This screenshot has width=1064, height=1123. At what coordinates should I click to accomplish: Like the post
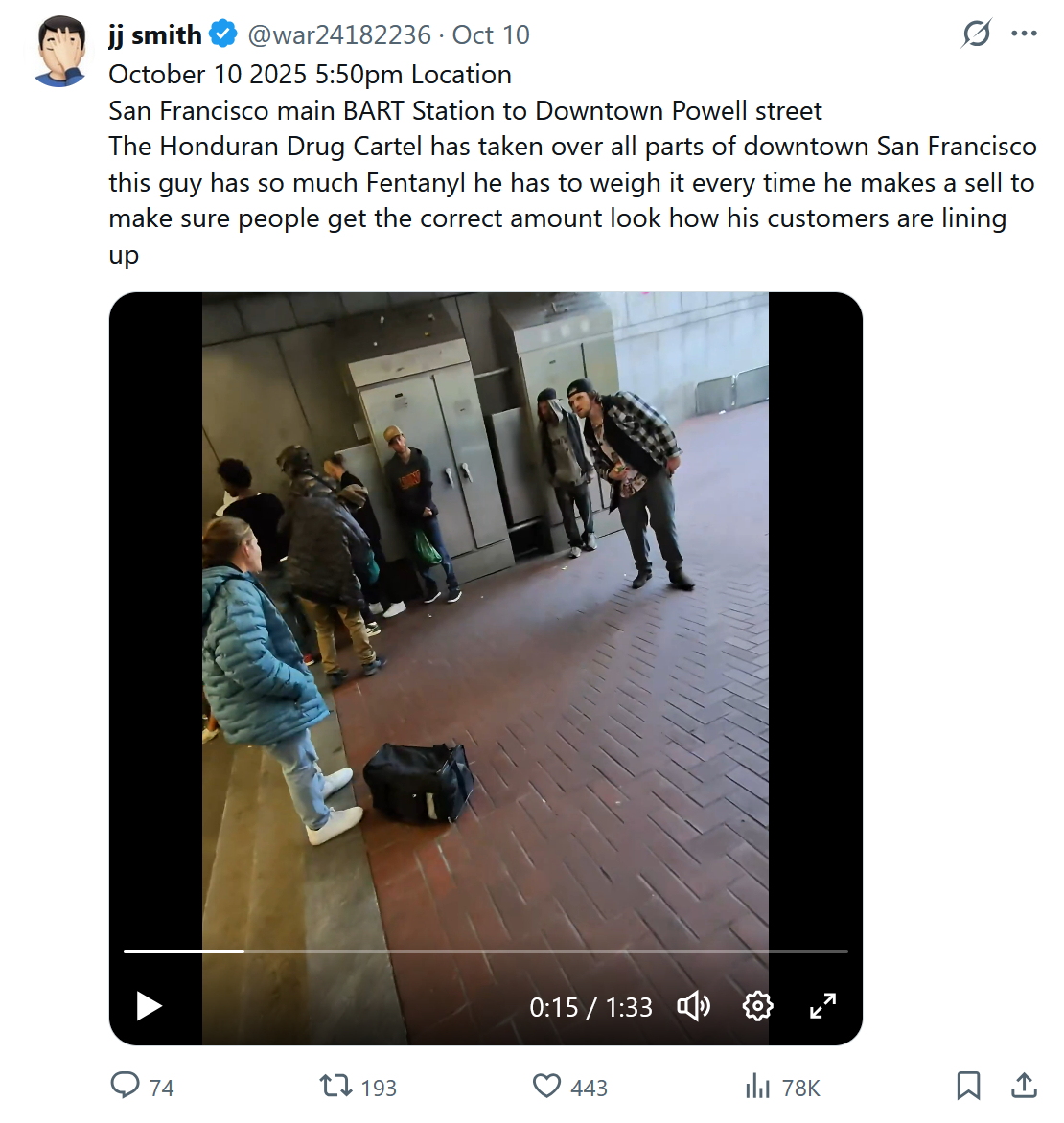click(x=546, y=1086)
